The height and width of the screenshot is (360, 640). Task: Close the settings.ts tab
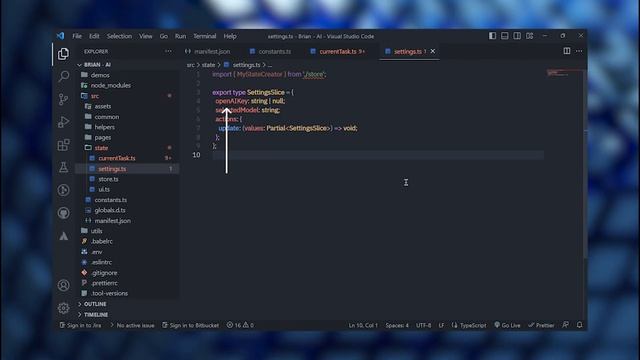point(433,51)
